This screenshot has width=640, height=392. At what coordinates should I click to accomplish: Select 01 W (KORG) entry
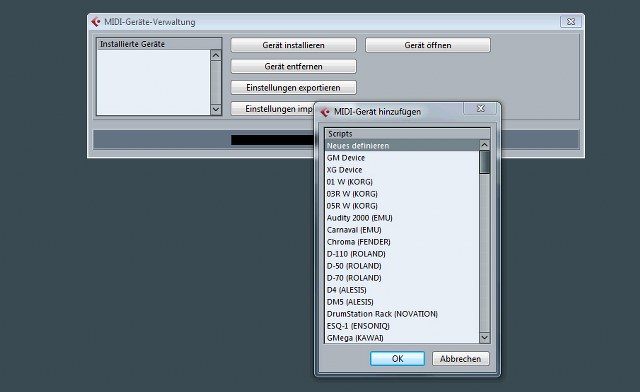(x=402, y=182)
